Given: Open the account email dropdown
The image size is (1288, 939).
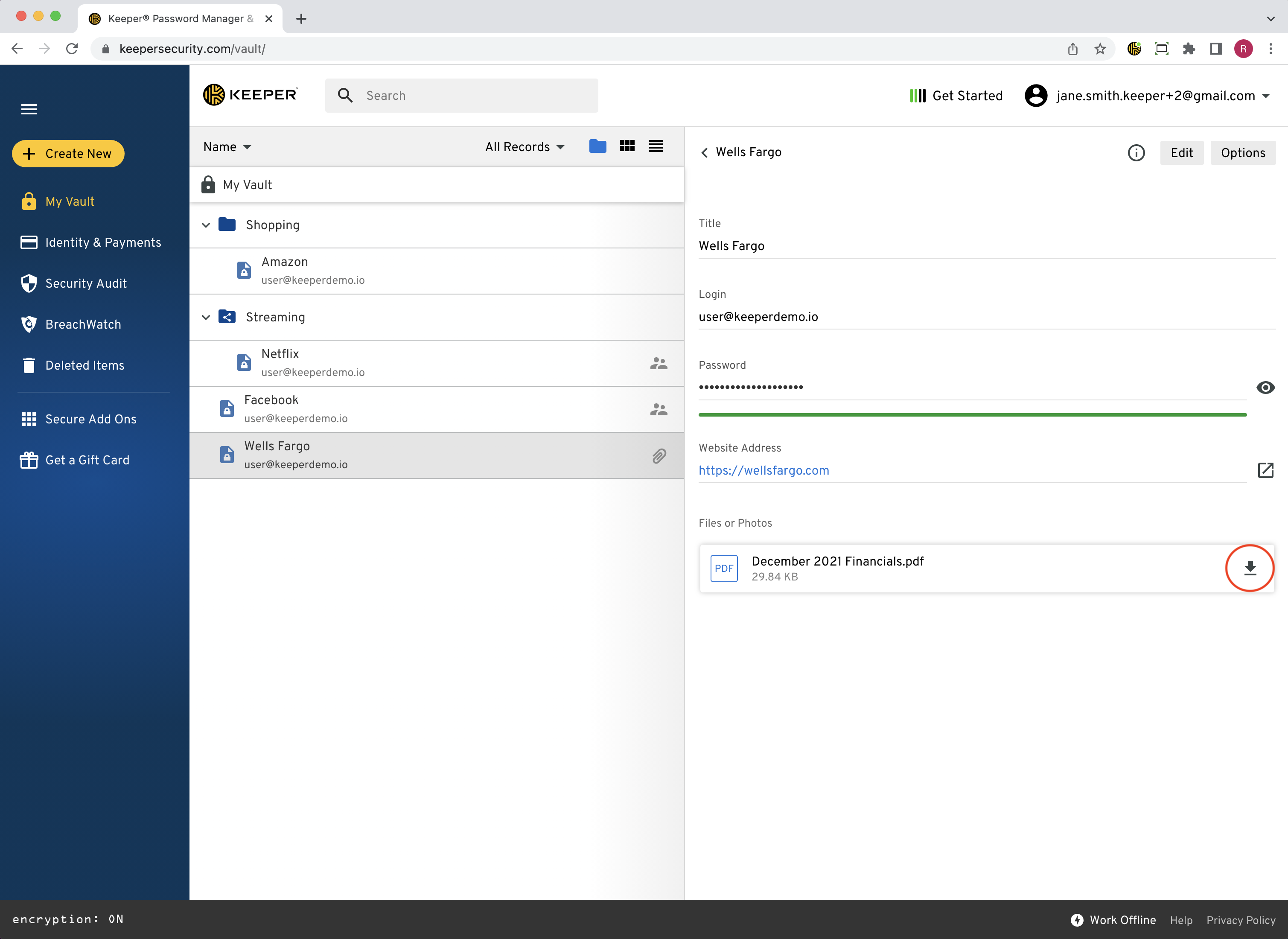Looking at the screenshot, I should click(1147, 96).
